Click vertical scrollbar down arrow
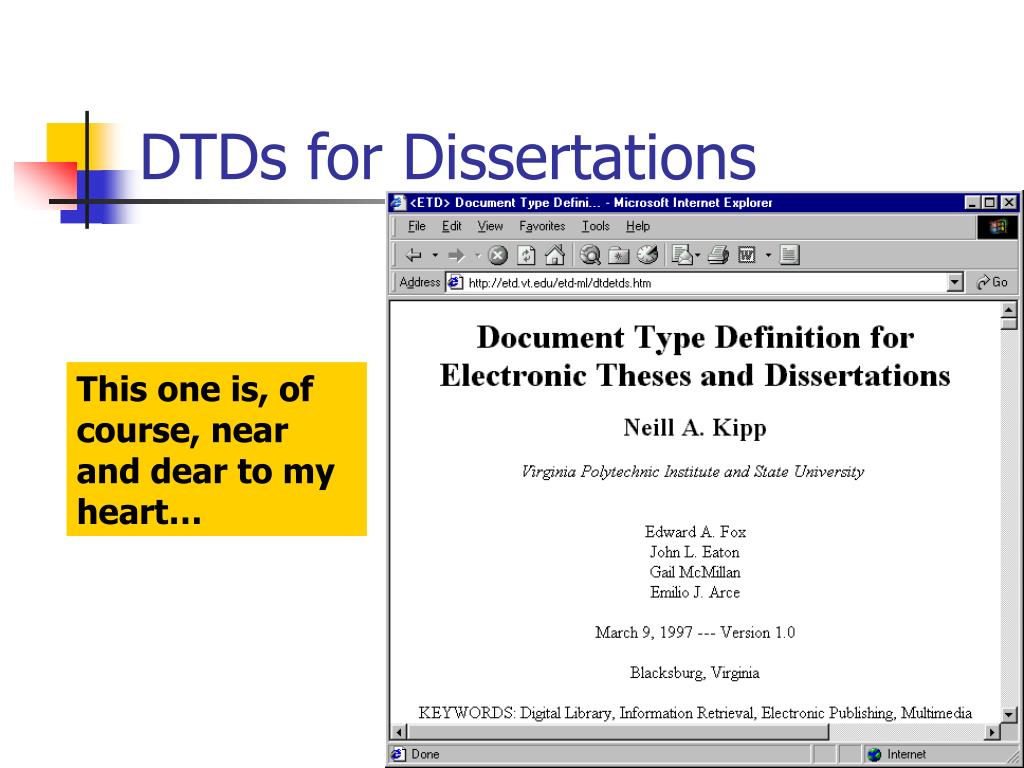Image resolution: width=1024 pixels, height=768 pixels. [x=1009, y=715]
